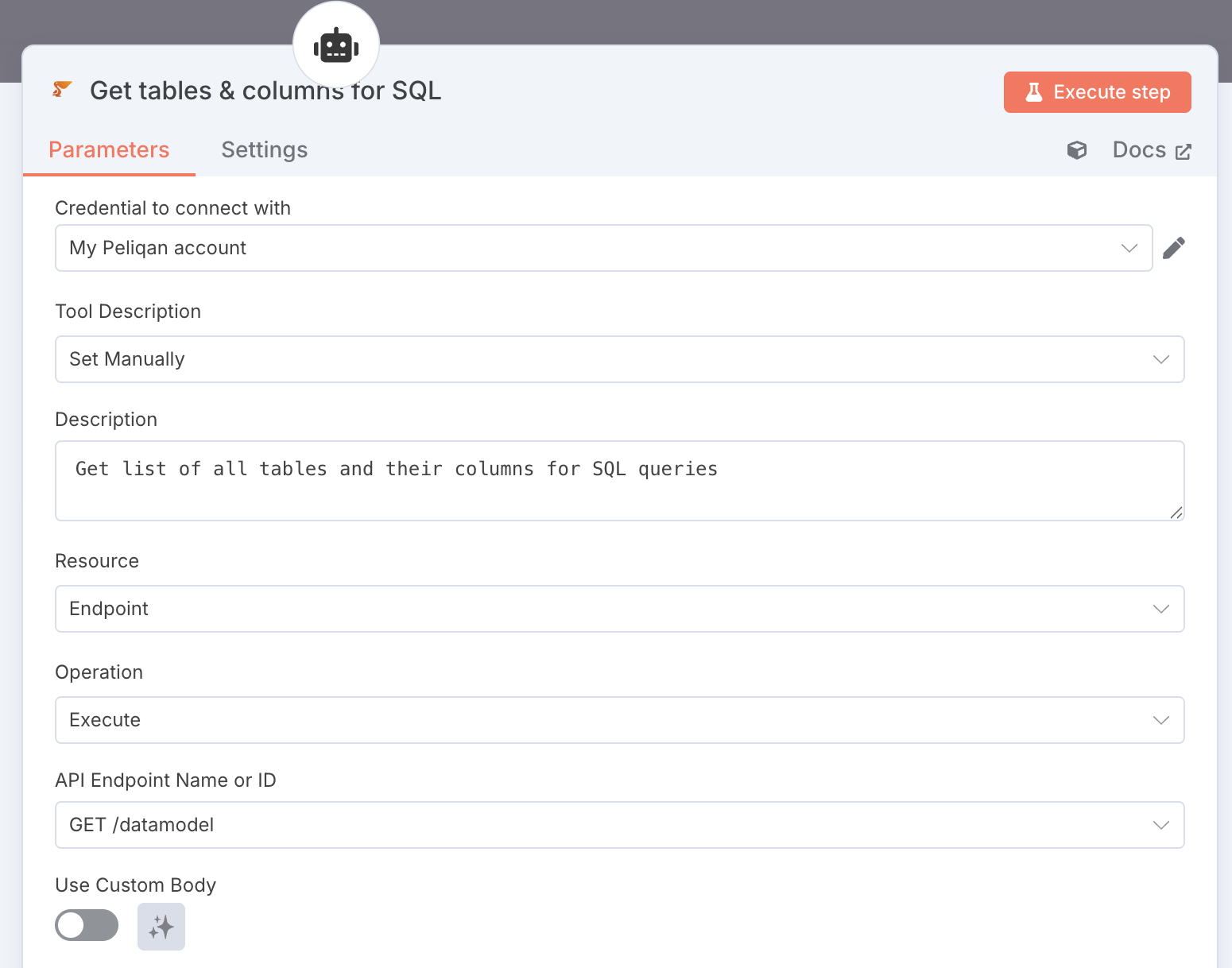Switch to the Parameters tab
The image size is (1232, 968).
pos(109,150)
